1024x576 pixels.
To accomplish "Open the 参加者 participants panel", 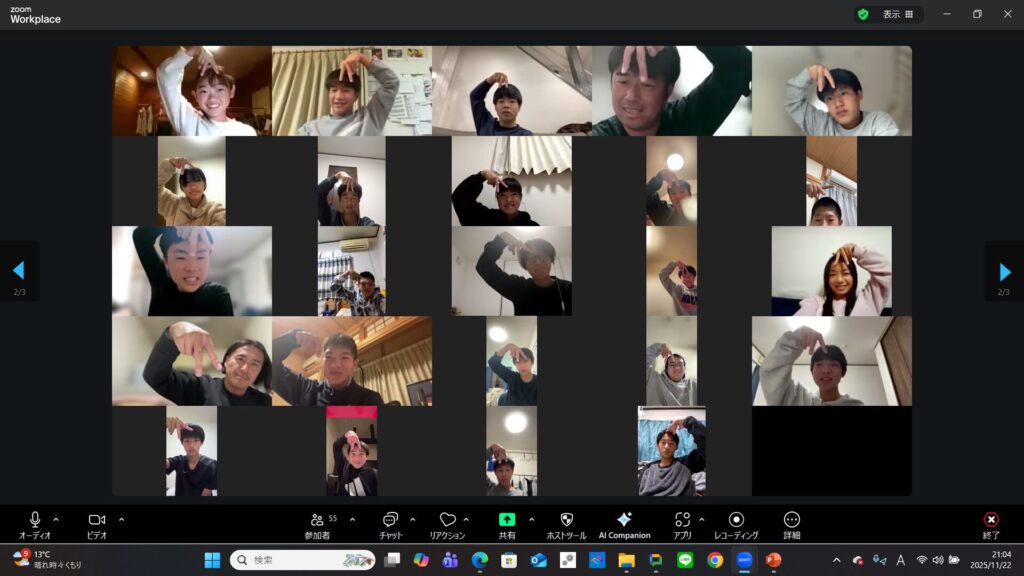I will pyautogui.click(x=317, y=520).
